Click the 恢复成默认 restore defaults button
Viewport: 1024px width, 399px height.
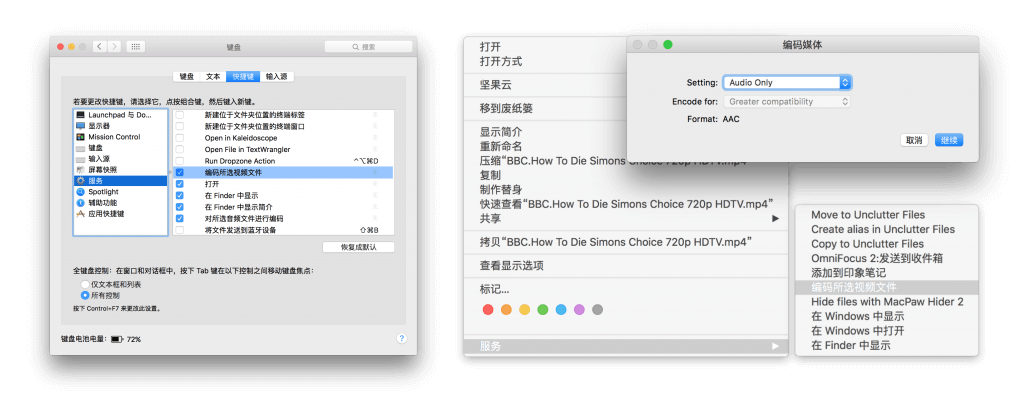pyautogui.click(x=359, y=247)
